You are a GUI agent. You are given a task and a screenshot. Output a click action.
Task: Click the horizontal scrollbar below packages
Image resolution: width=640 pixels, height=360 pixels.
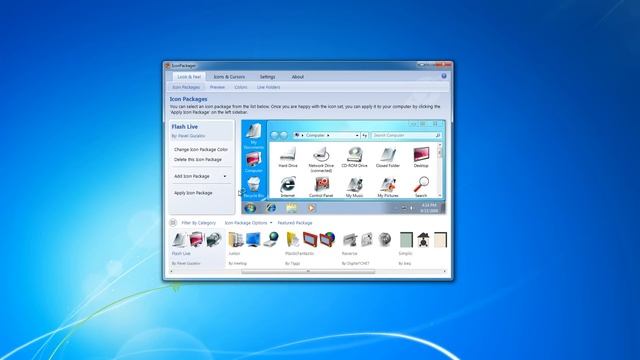tap(308, 271)
